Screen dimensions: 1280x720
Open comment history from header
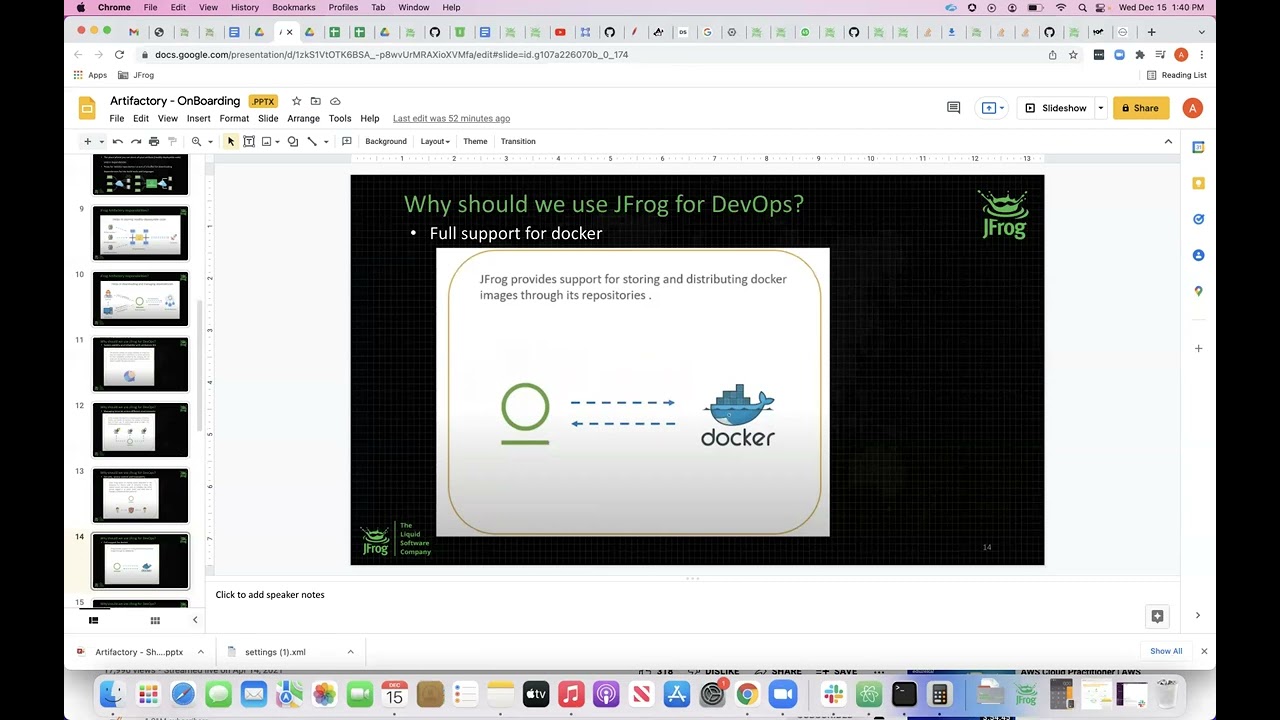point(953,108)
